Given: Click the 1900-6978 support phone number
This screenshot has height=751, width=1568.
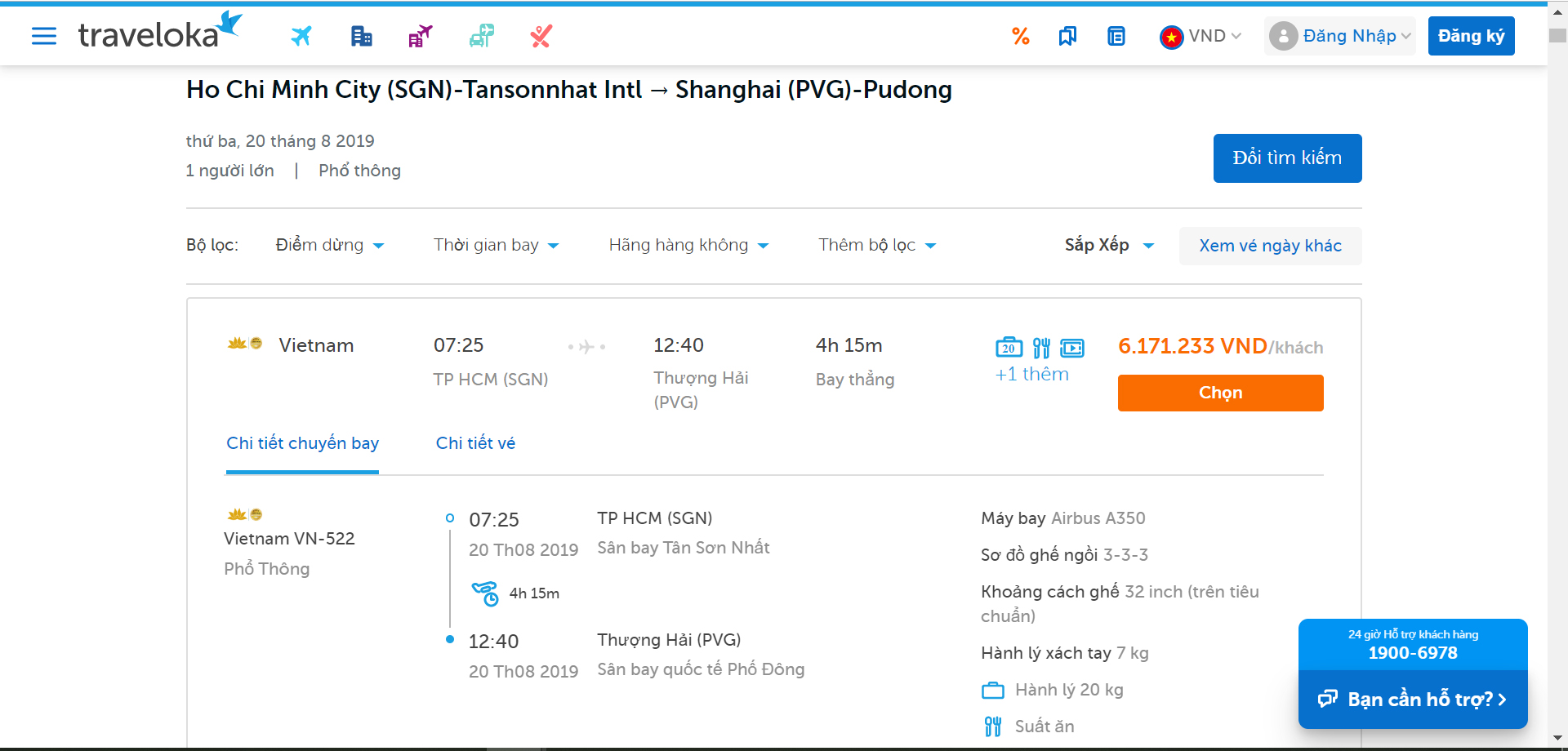Looking at the screenshot, I should point(1413,653).
